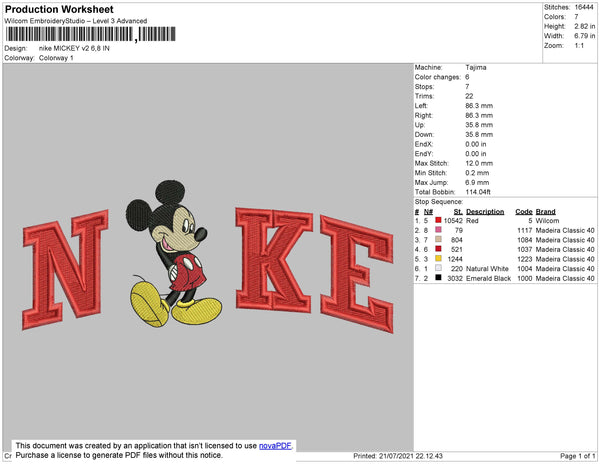
Task: Click the novaPDF hyperlink
Action: [x=275, y=446]
